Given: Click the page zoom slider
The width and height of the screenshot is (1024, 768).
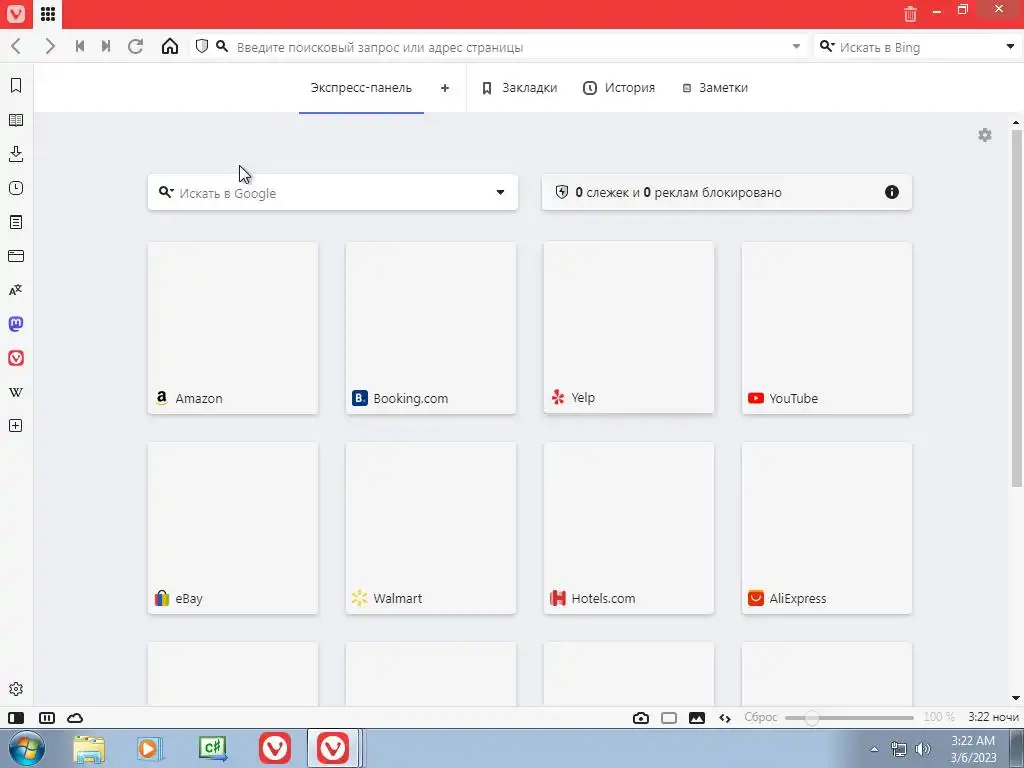Looking at the screenshot, I should coord(849,718).
